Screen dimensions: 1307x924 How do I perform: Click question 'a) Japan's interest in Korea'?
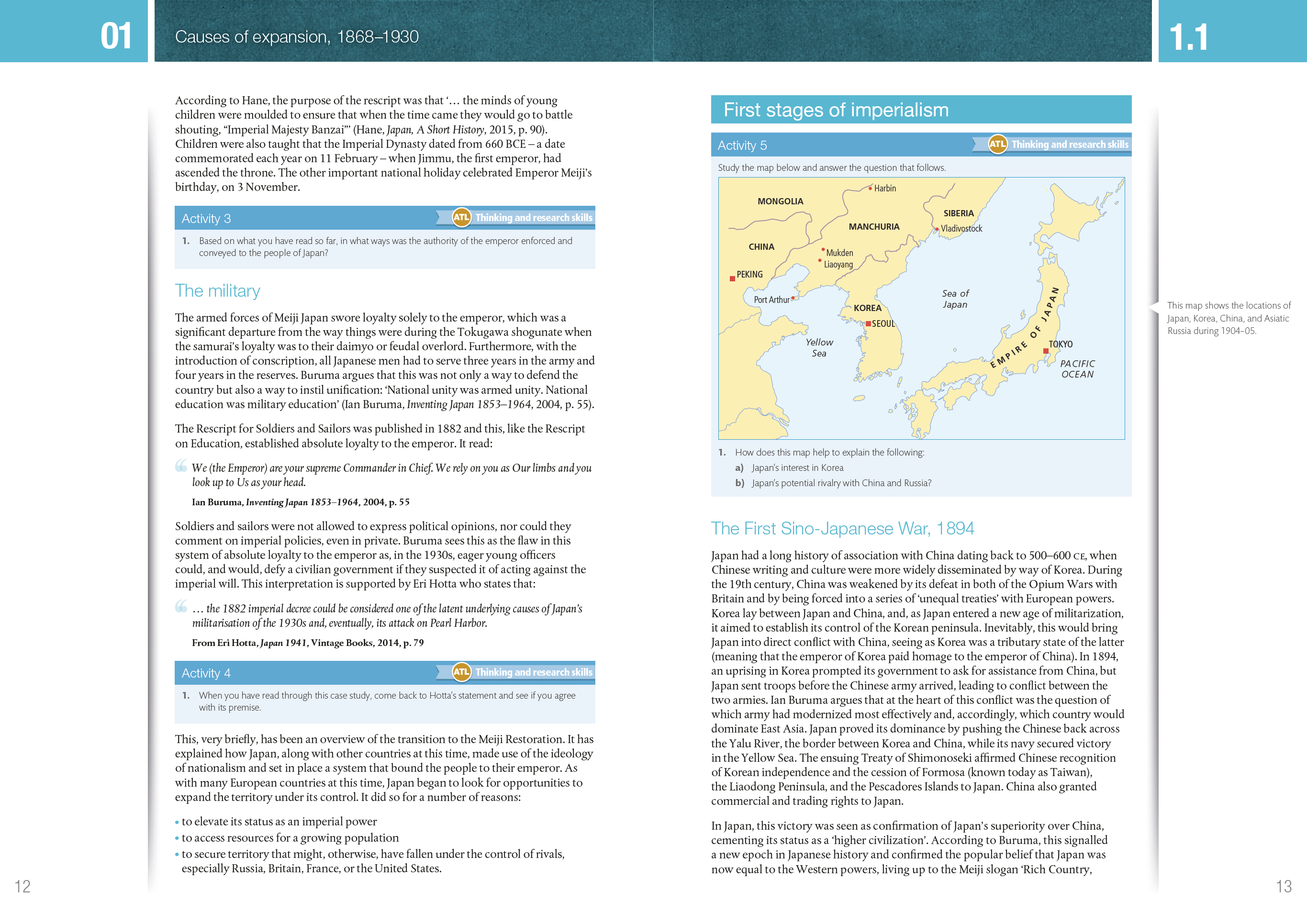(789, 468)
